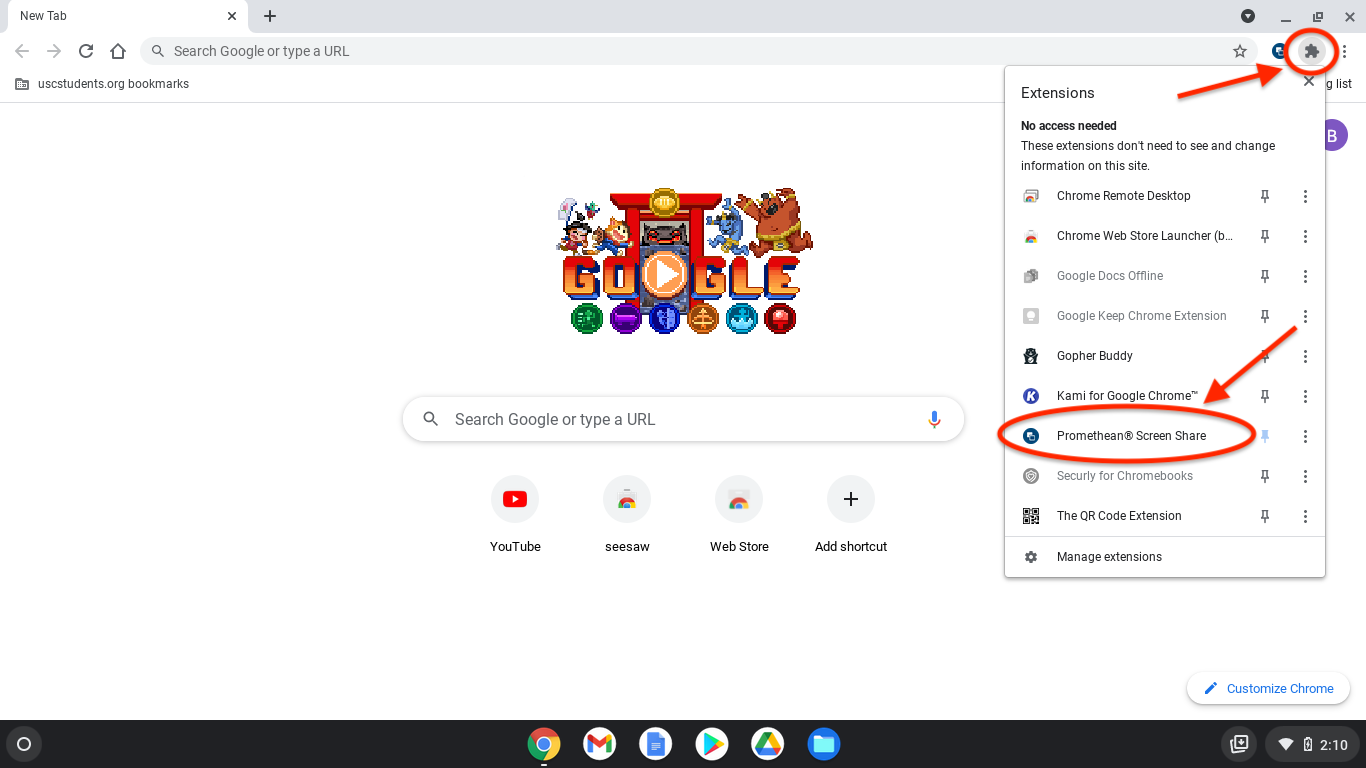Image resolution: width=1366 pixels, height=768 pixels.
Task: Open more options for Kami for Google Chrome
Action: click(1305, 396)
